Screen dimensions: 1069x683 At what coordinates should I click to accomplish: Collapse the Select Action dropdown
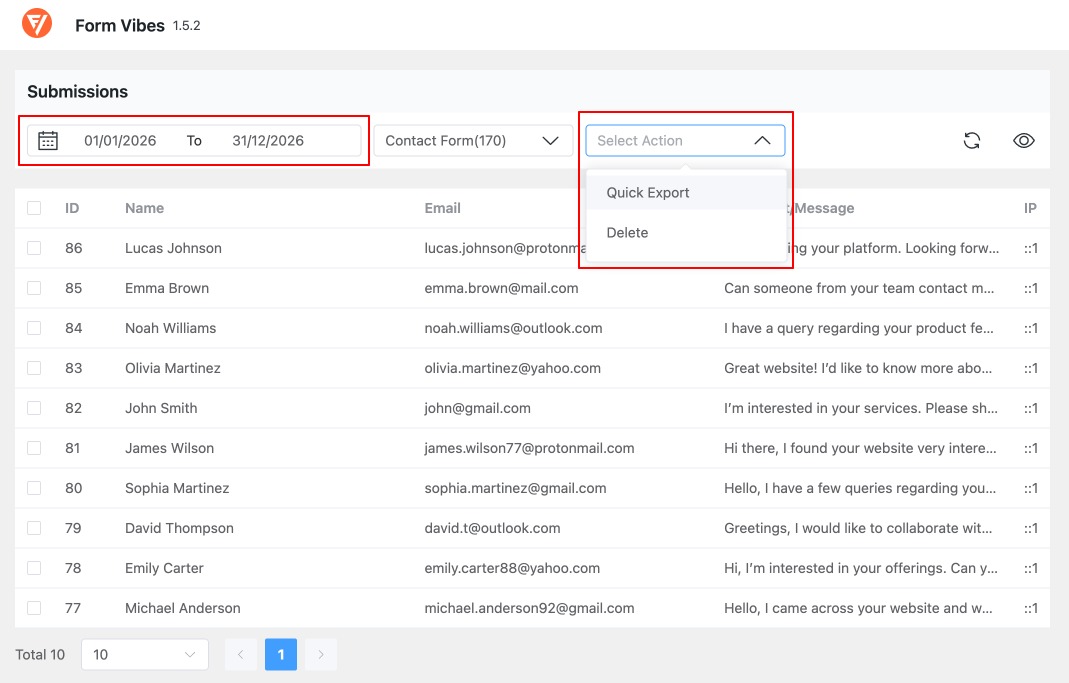coord(685,140)
